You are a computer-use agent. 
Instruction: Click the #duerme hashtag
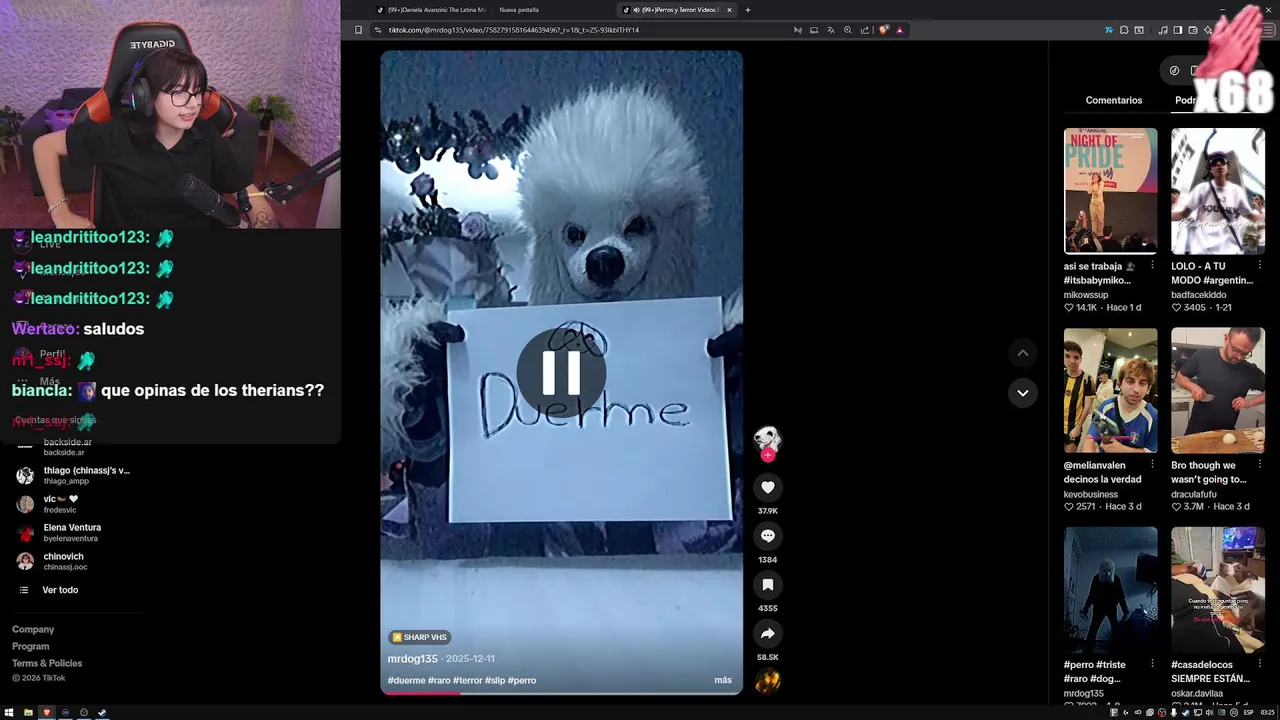(406, 680)
